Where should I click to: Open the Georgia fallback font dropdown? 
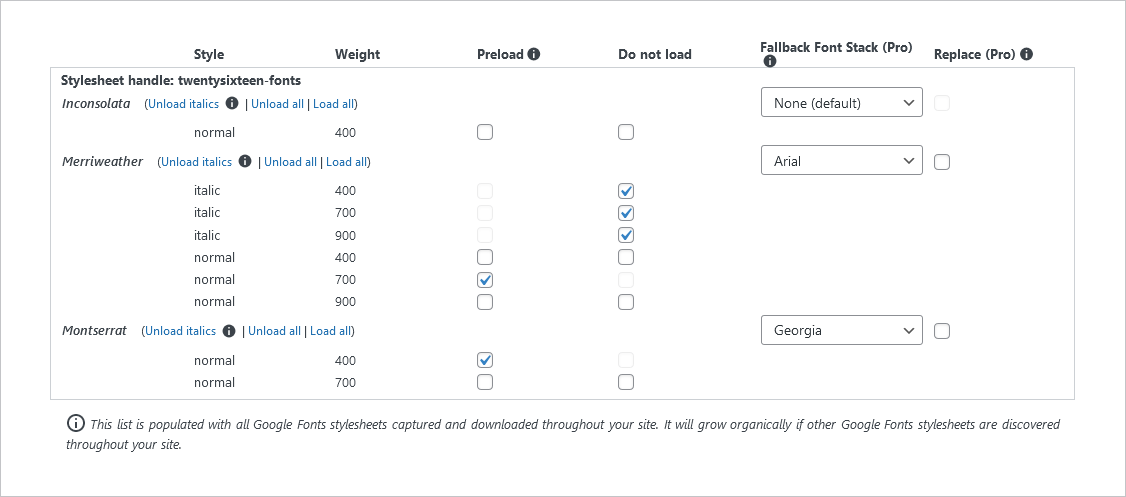click(x=842, y=330)
